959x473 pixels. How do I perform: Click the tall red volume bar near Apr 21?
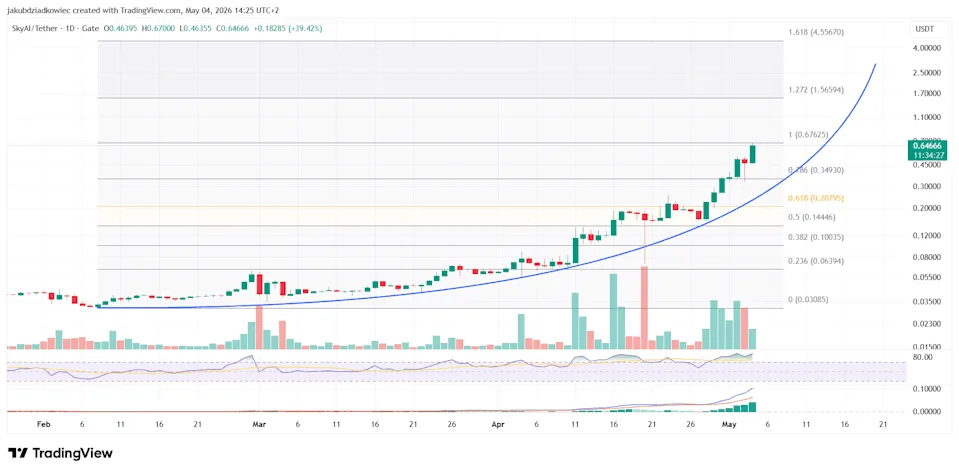[644, 307]
